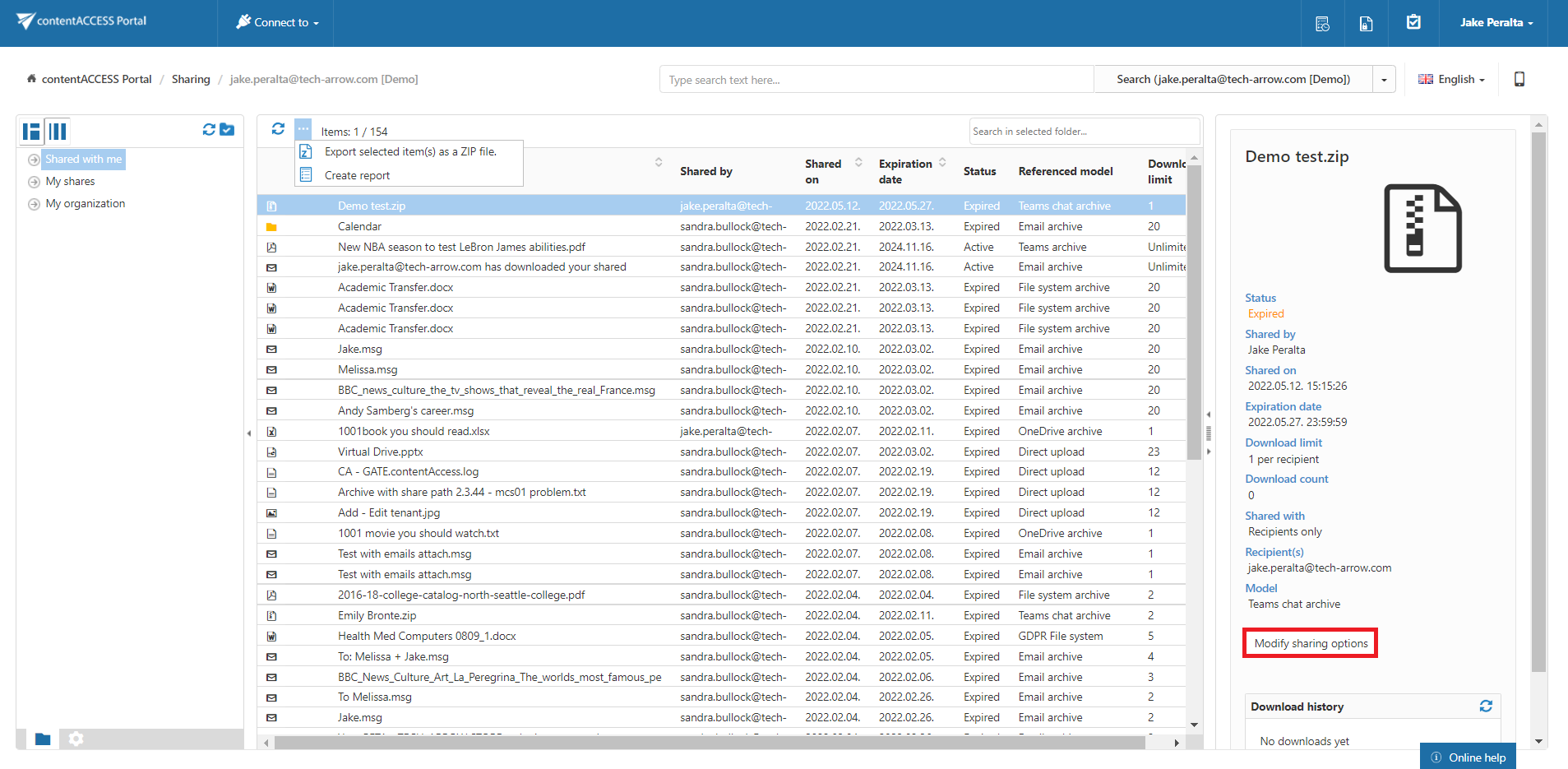Open the Online help link
This screenshot has width=1568, height=769.
tap(1468, 757)
